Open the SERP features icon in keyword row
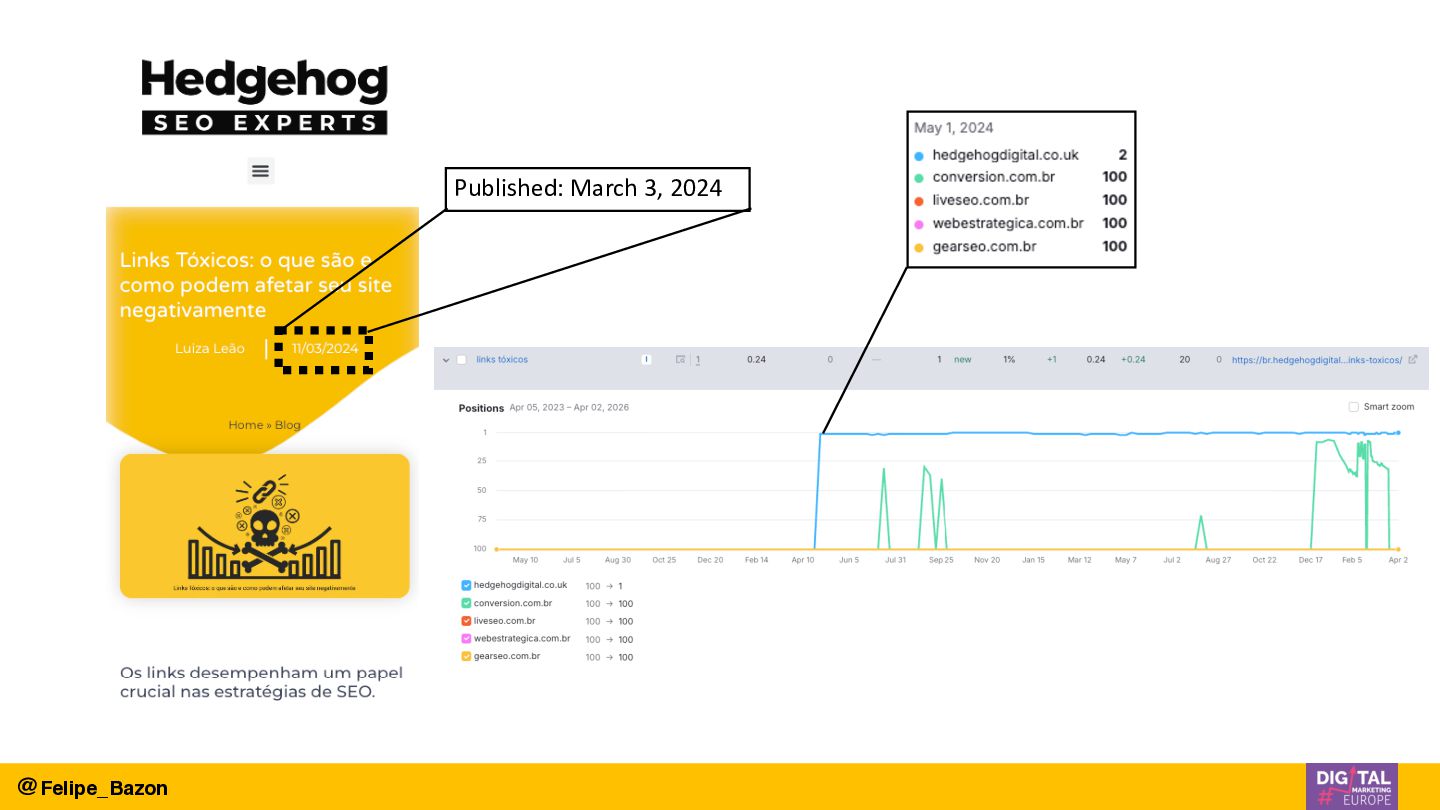 (680, 360)
